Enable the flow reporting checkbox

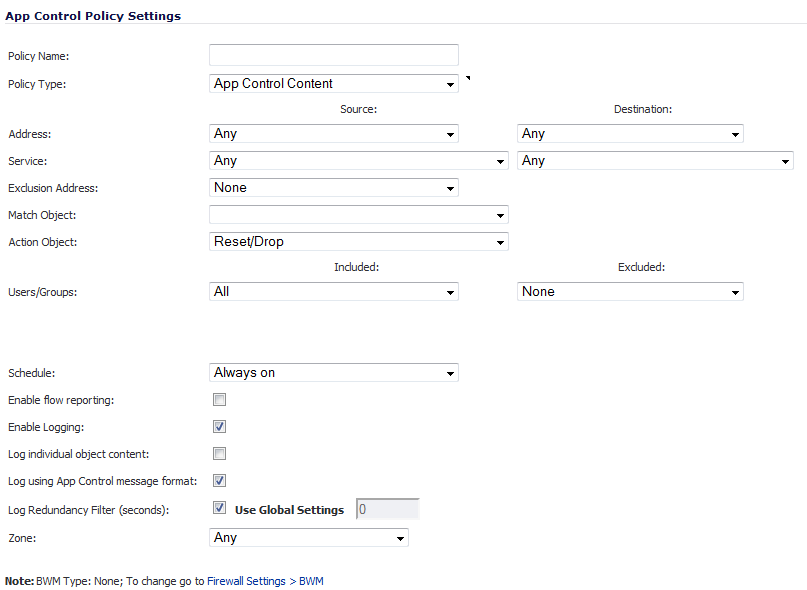click(219, 400)
